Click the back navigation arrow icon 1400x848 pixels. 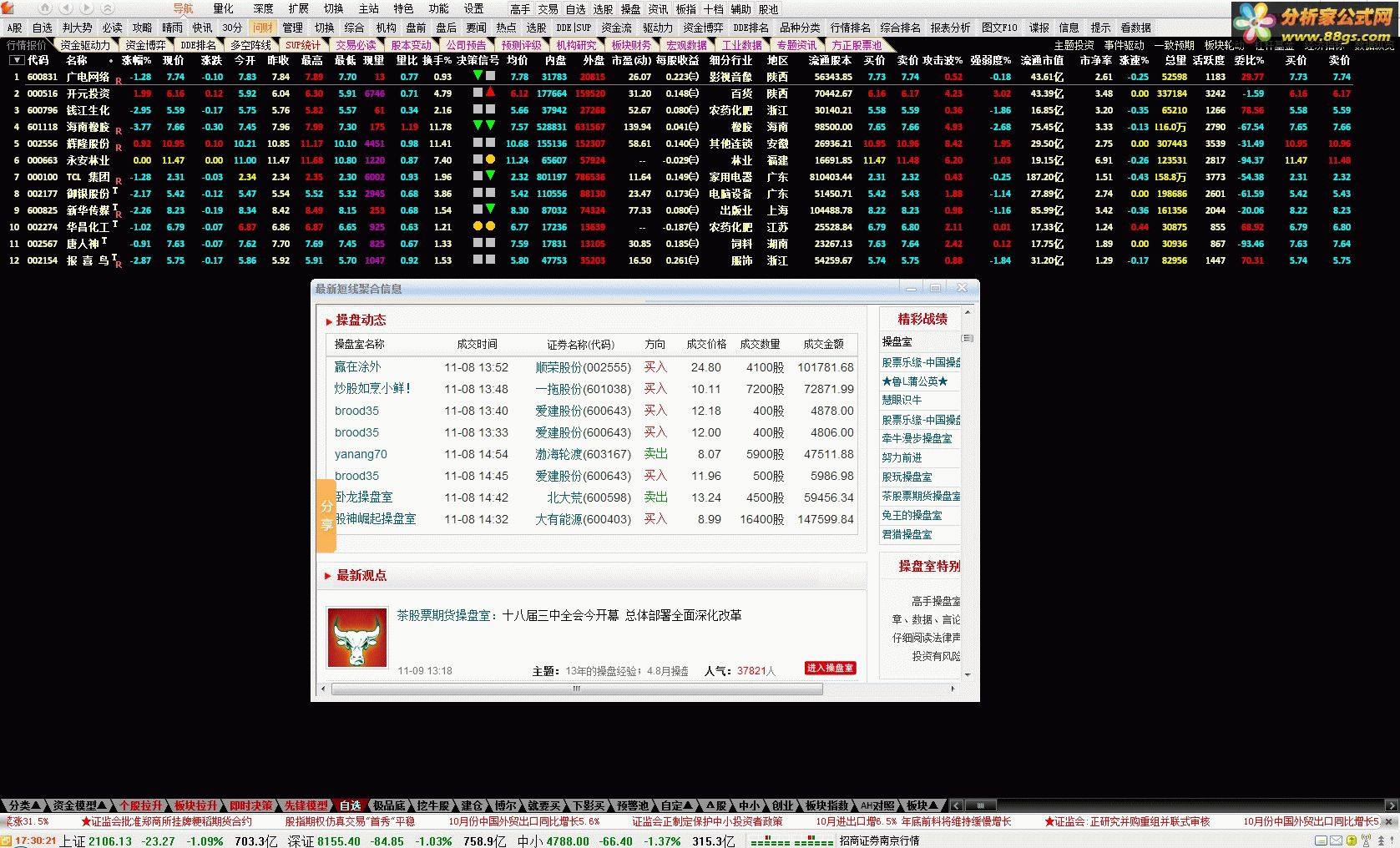[x=66, y=8]
